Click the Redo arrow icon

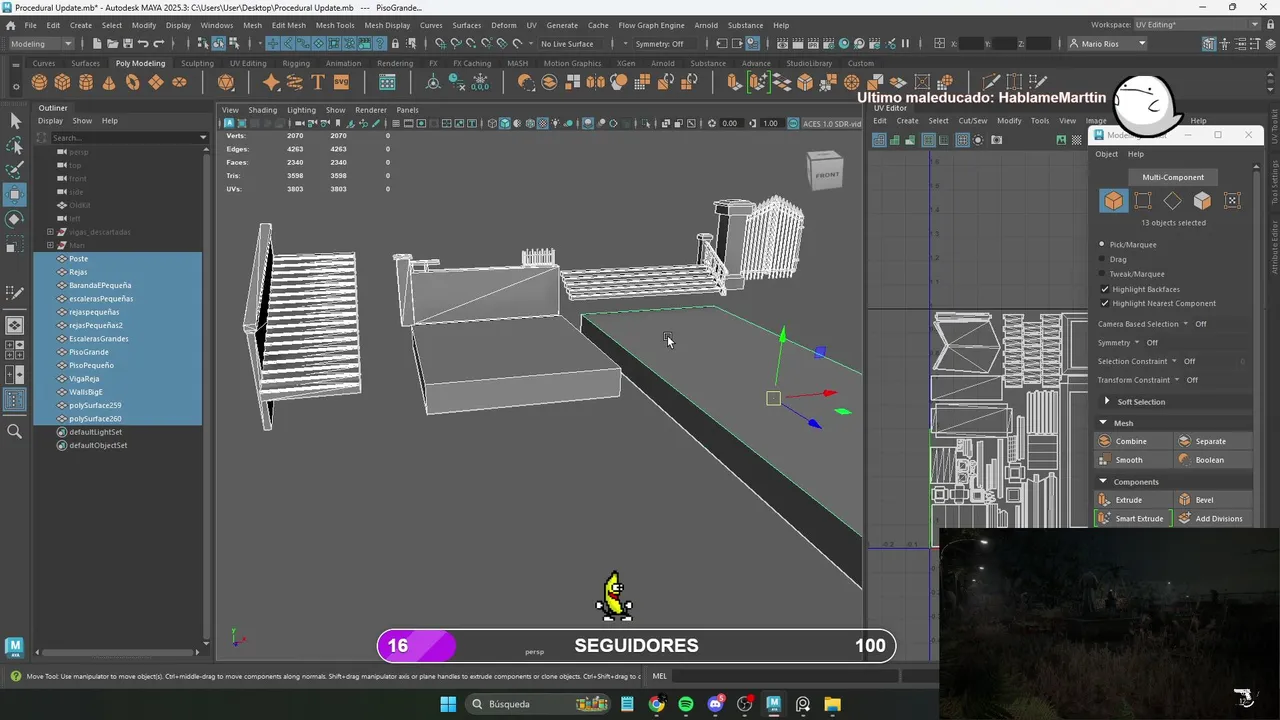click(158, 44)
